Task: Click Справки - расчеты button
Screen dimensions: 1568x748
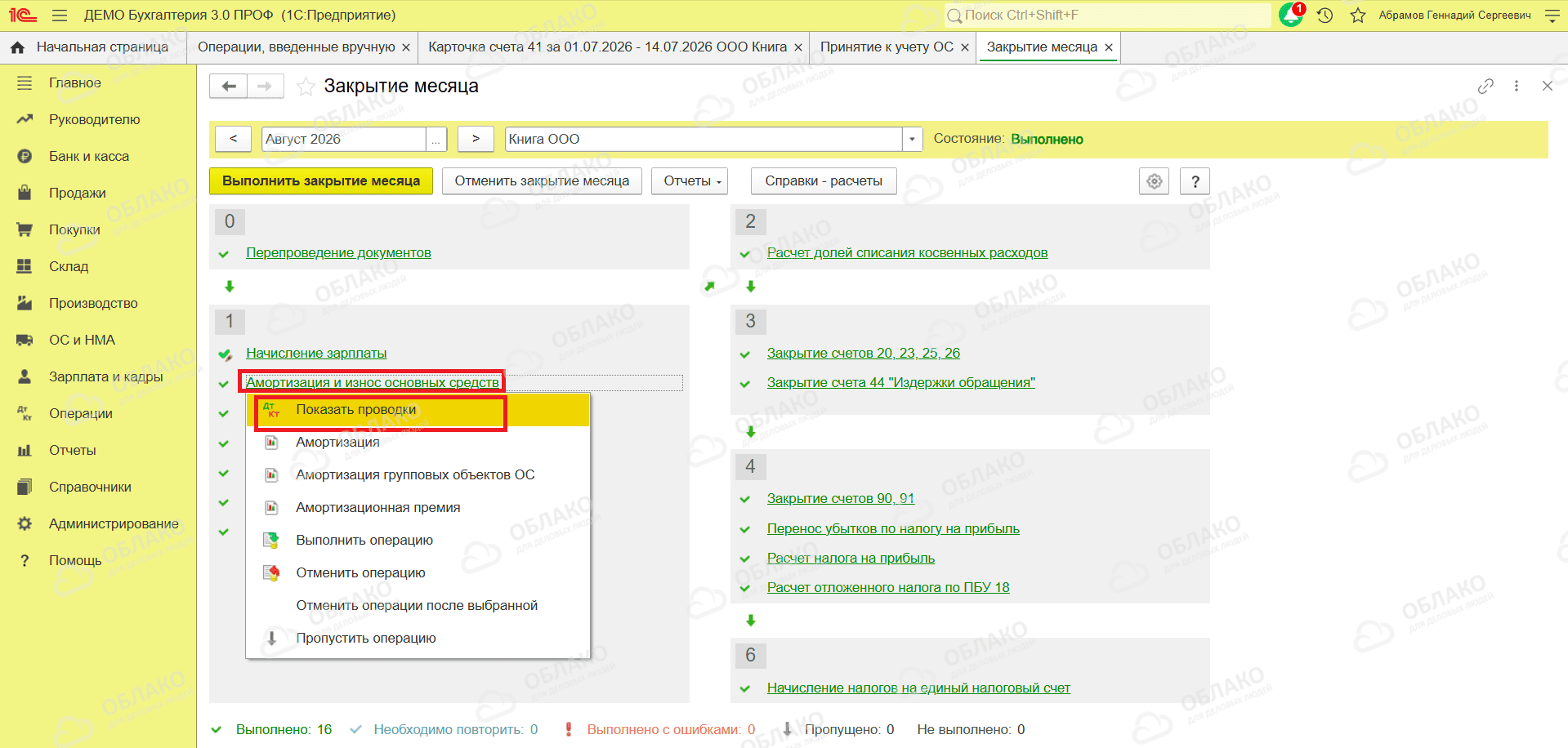Action: pos(824,181)
